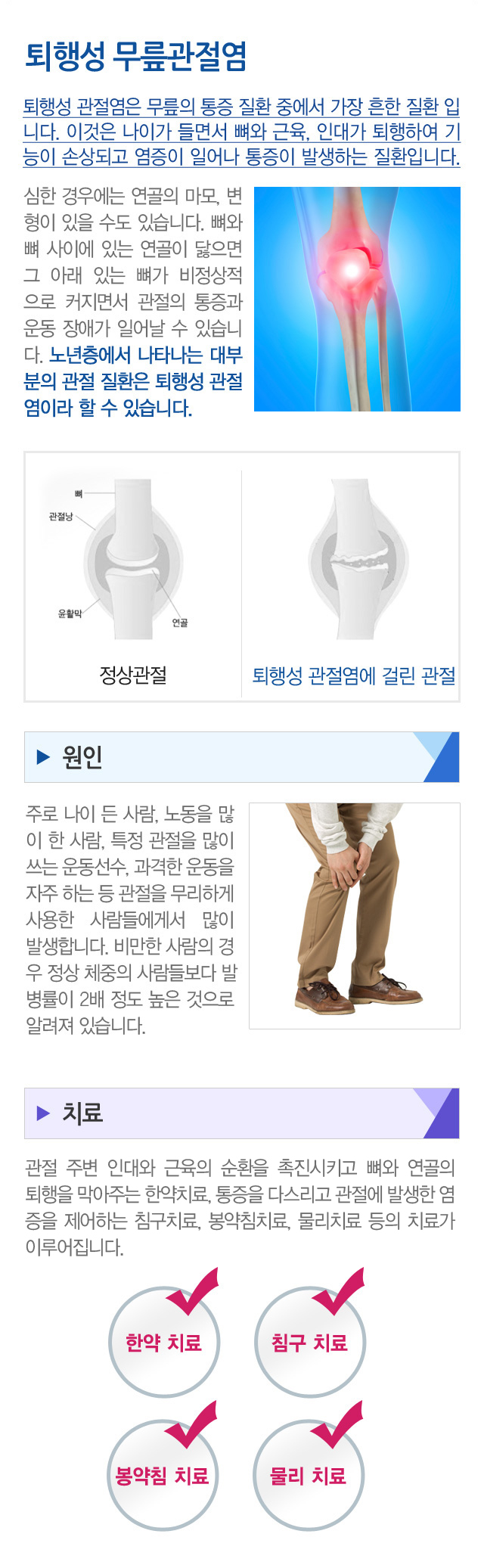Click the purple triangle beside 치료

click(43, 1113)
